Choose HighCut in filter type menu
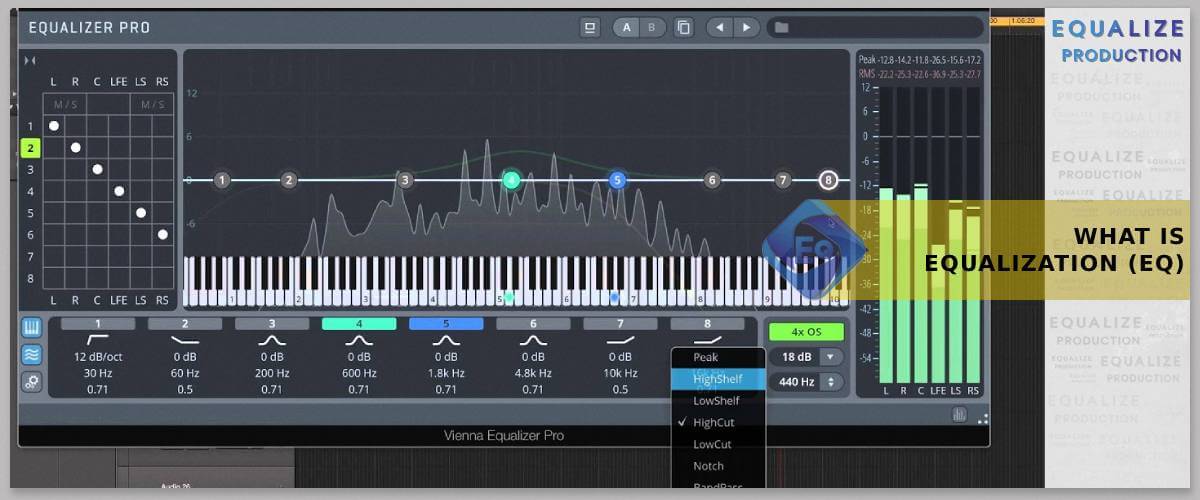This screenshot has height=500, width=1200. 719,423
